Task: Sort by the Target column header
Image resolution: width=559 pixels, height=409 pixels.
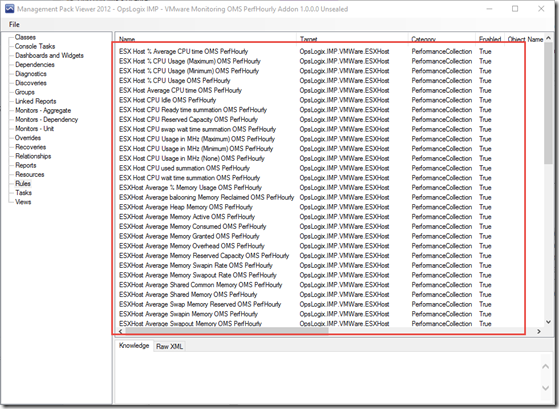Action: point(352,39)
